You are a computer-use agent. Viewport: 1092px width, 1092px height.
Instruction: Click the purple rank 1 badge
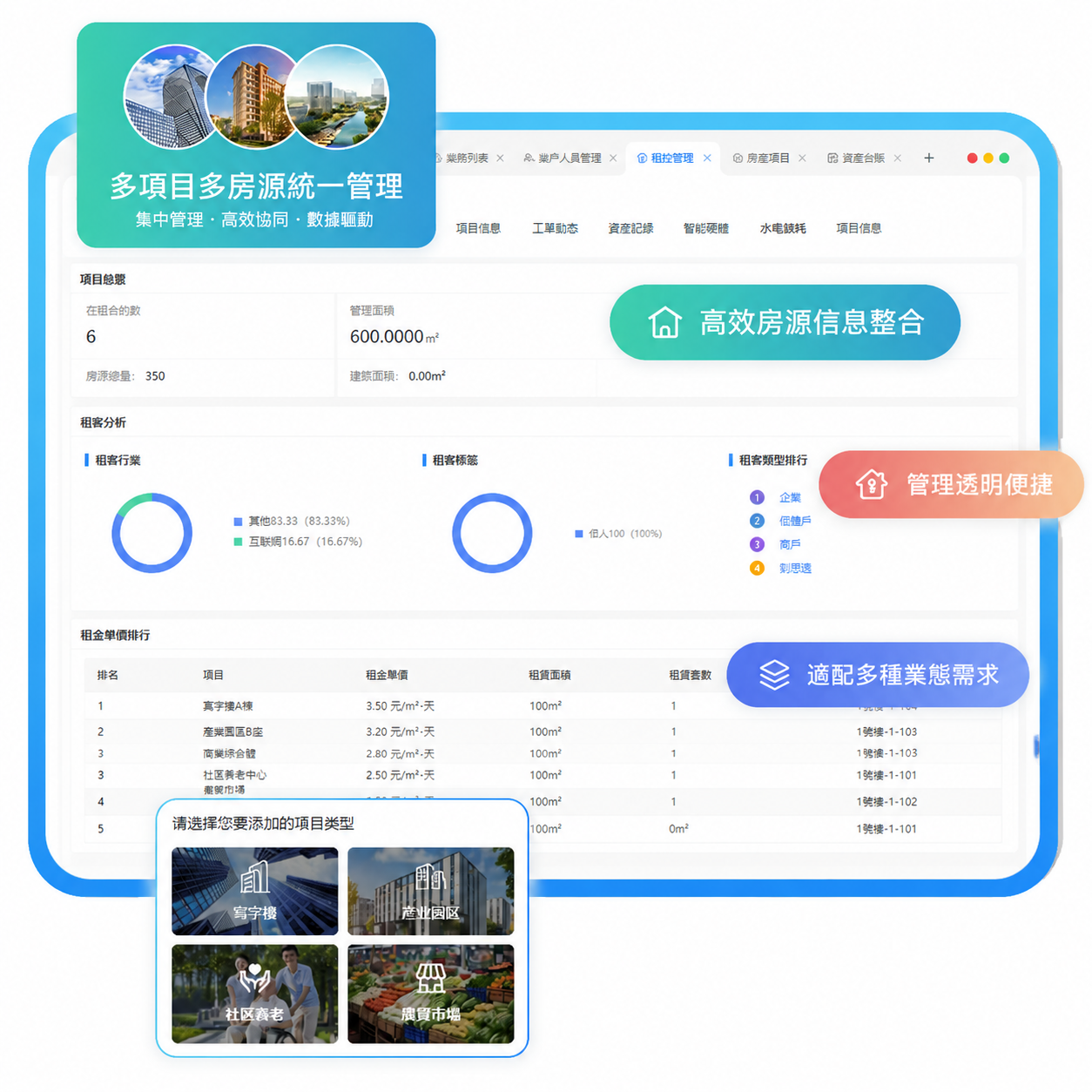click(x=757, y=497)
